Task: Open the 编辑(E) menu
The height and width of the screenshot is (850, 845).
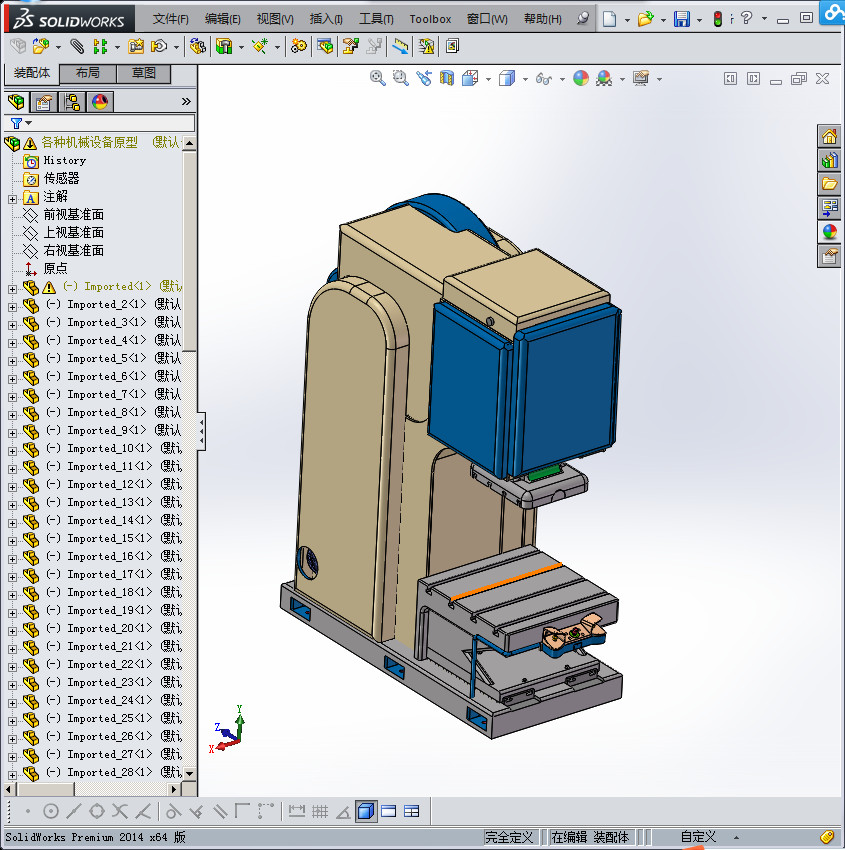Action: (x=222, y=19)
